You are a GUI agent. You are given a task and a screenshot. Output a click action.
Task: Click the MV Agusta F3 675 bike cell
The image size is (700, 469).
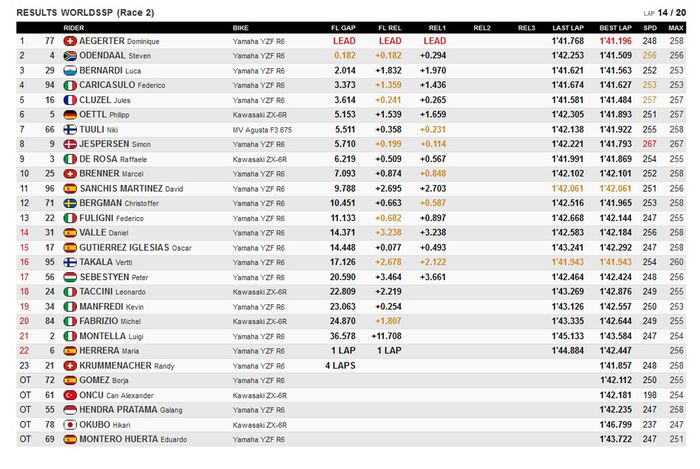click(x=262, y=130)
